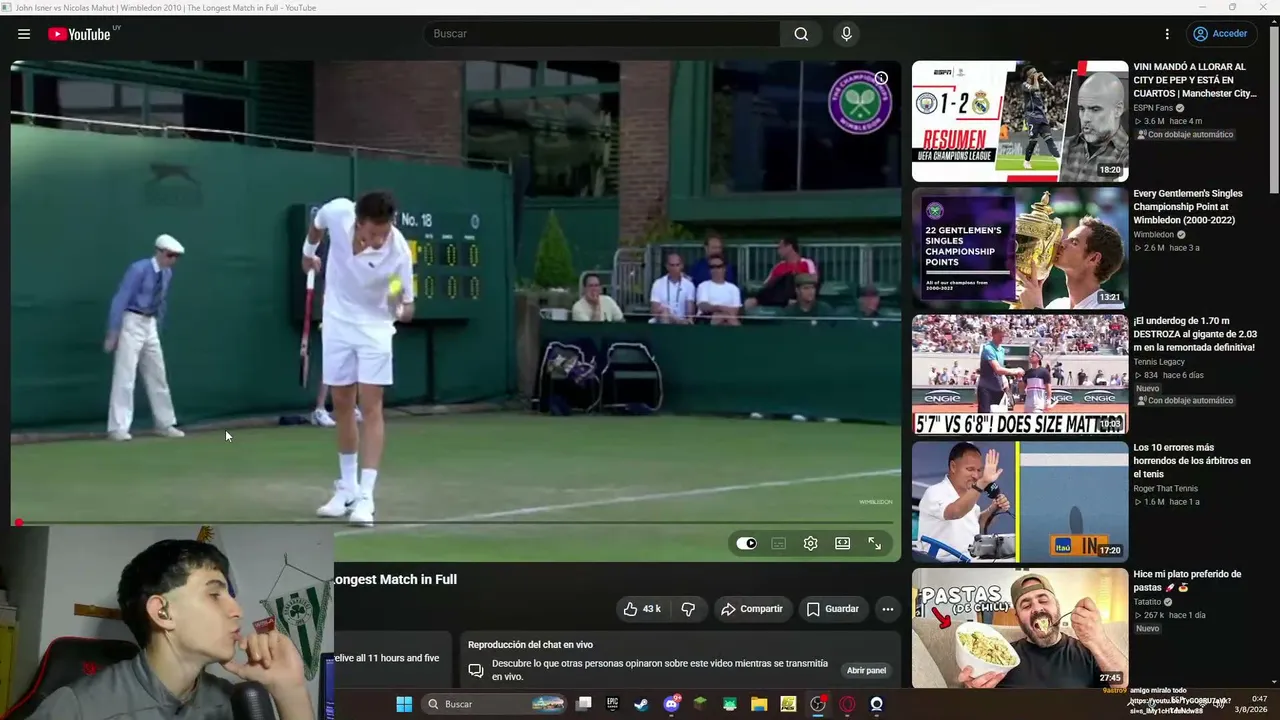Viewport: 1280px width, 720px height.
Task: Visit the Tatatito channel
Action: (x=1147, y=602)
